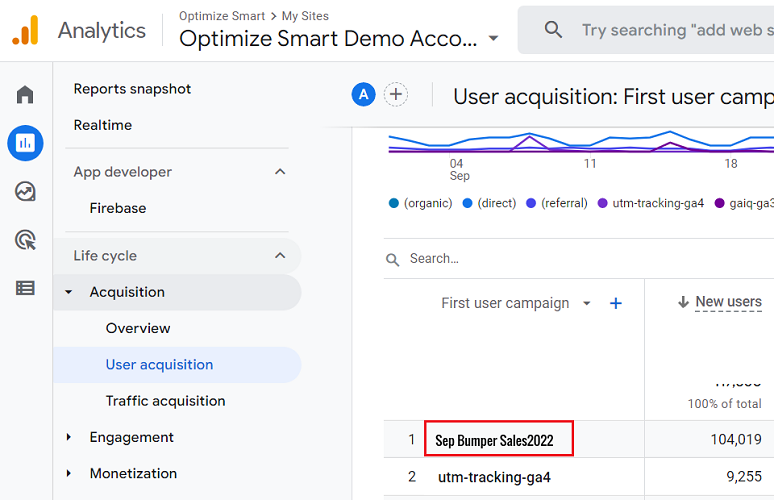Click the search magnifier icon in top bar
Screen dimensions: 774x500
[553, 30]
